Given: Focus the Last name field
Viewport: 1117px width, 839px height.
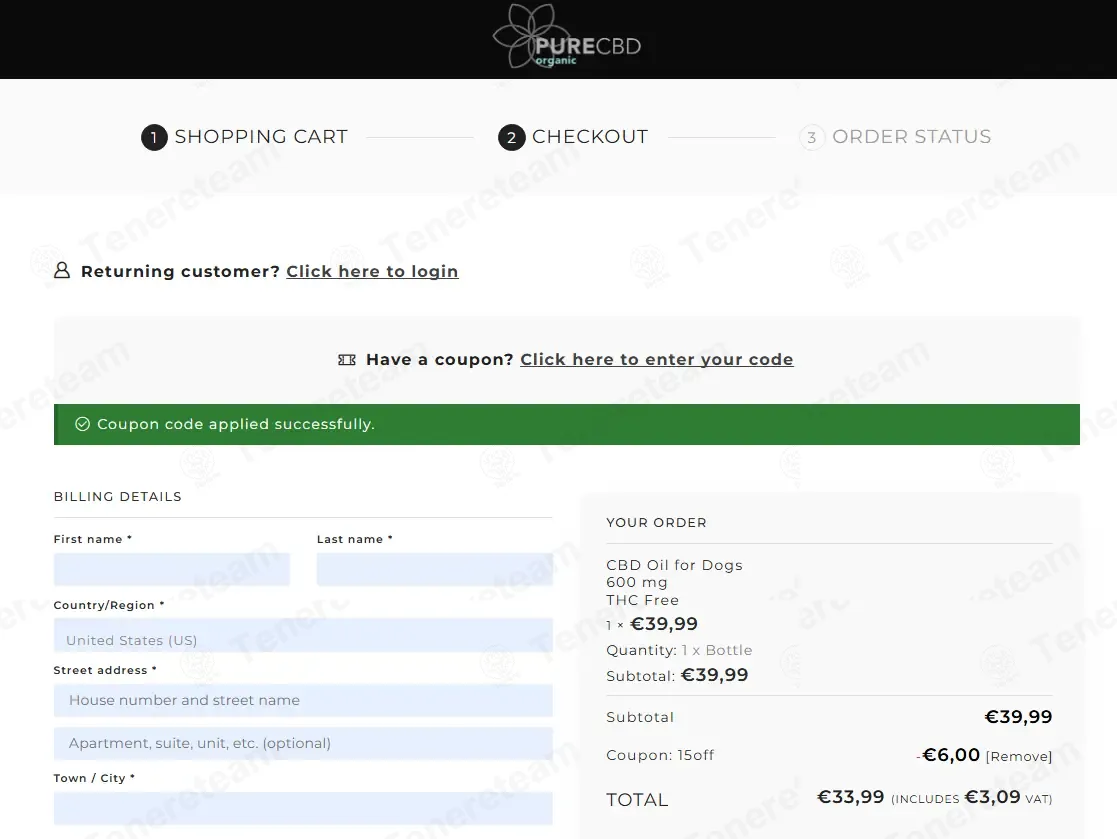Looking at the screenshot, I should (x=435, y=570).
